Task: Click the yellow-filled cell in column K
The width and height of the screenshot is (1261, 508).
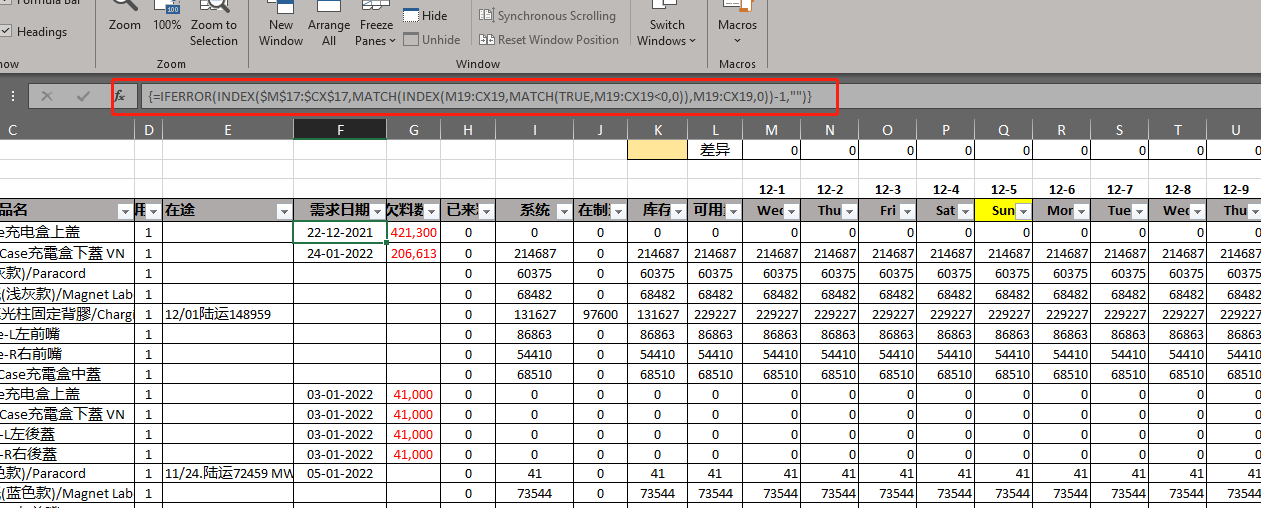Action: tap(657, 150)
